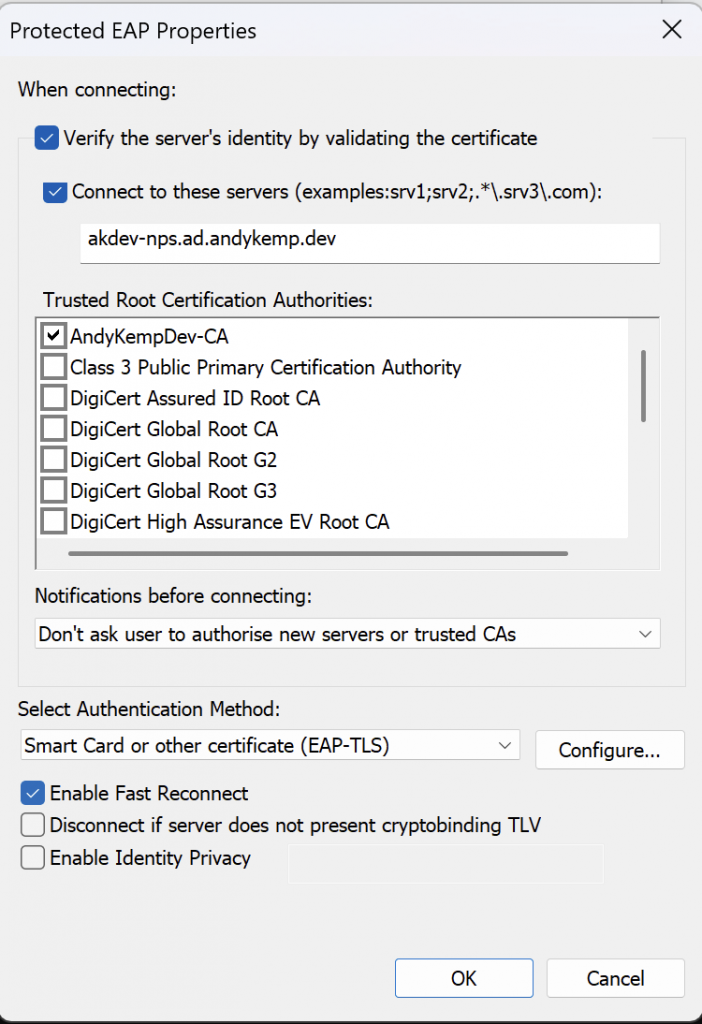The width and height of the screenshot is (702, 1024).
Task: Uncheck AndyKempDev-CA trusted root
Action: coord(54,336)
